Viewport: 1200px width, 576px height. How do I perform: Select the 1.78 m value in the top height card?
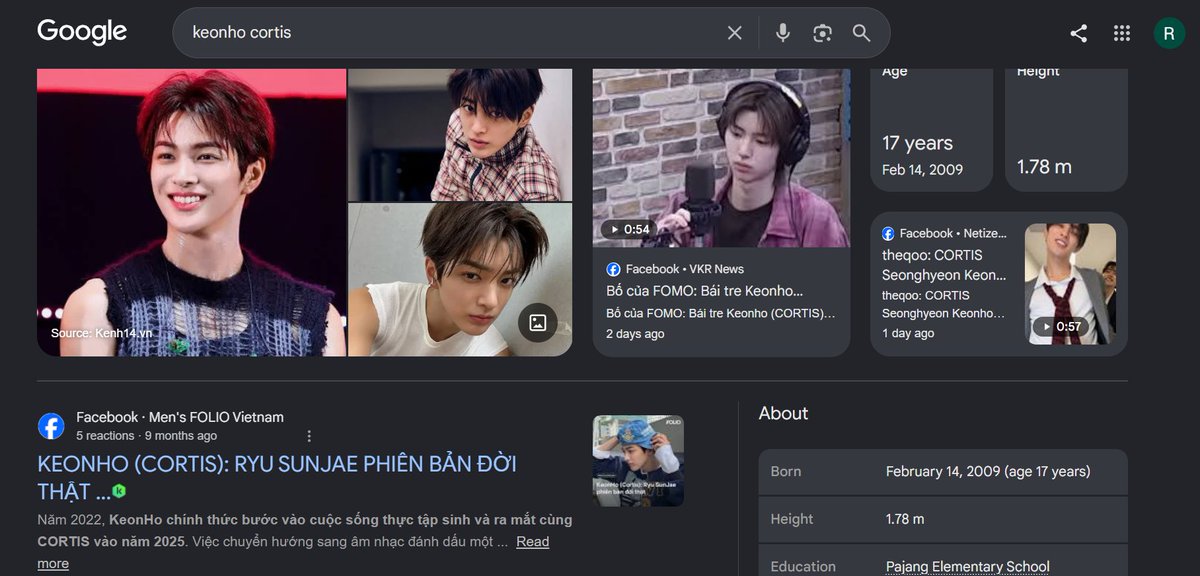1044,167
